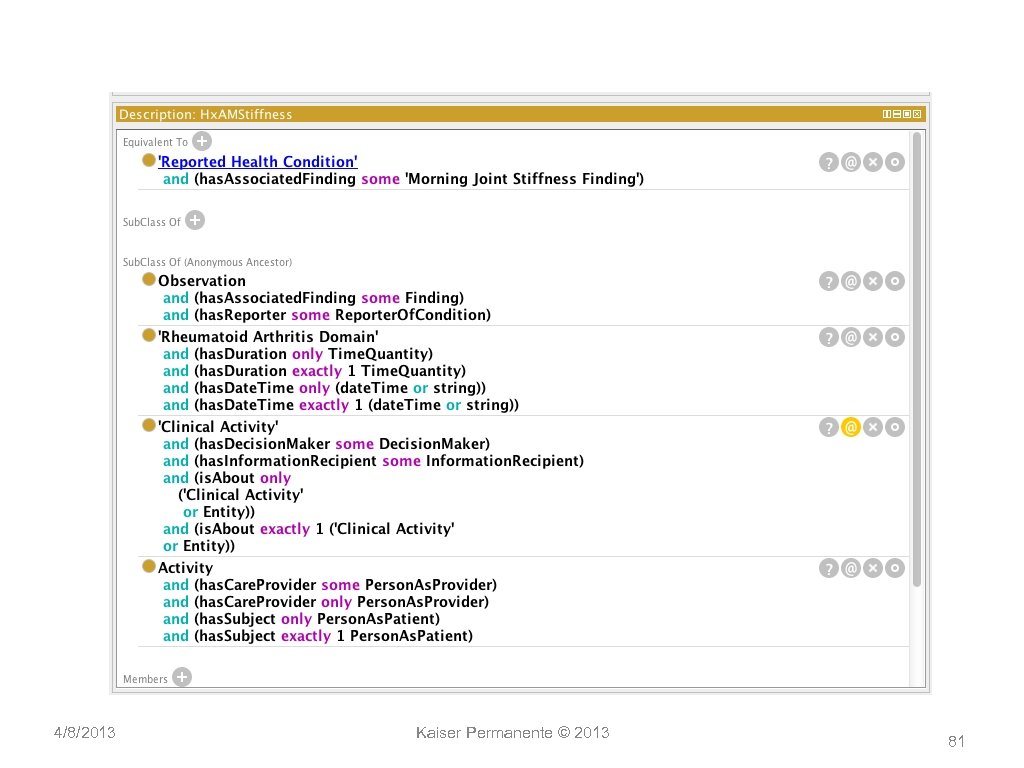Close the Description: HxAMStiffness view
Screen dimensions: 1024x768
pyautogui.click(x=917, y=114)
